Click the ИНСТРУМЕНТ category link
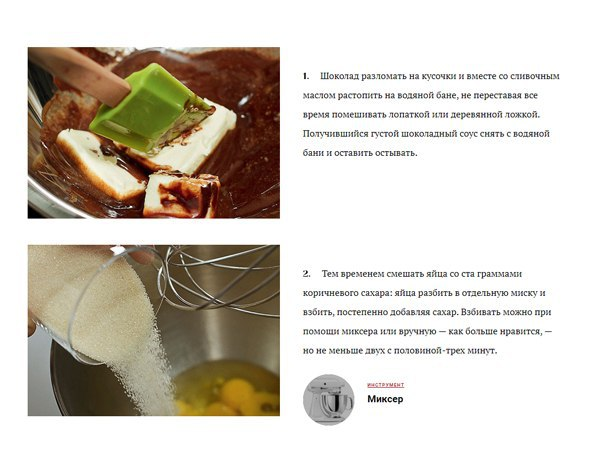 pyautogui.click(x=385, y=385)
